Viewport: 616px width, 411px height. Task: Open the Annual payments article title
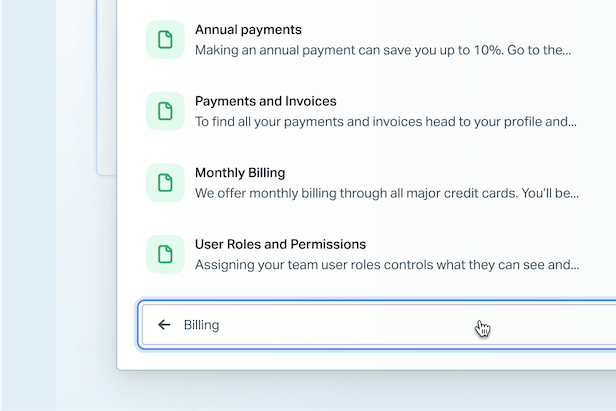(x=248, y=30)
